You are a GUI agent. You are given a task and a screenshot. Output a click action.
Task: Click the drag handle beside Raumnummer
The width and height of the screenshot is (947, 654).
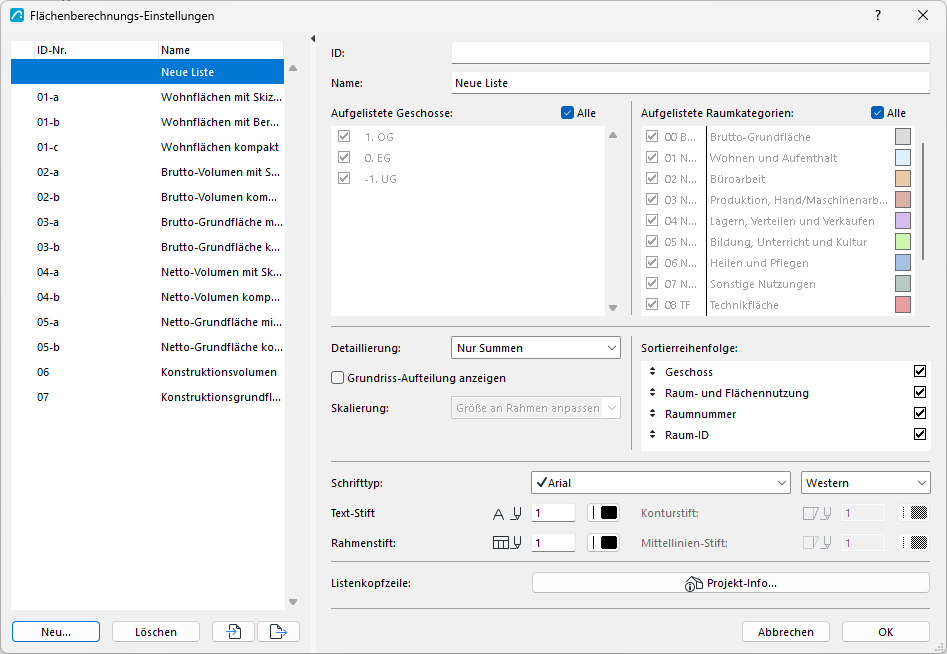(652, 414)
